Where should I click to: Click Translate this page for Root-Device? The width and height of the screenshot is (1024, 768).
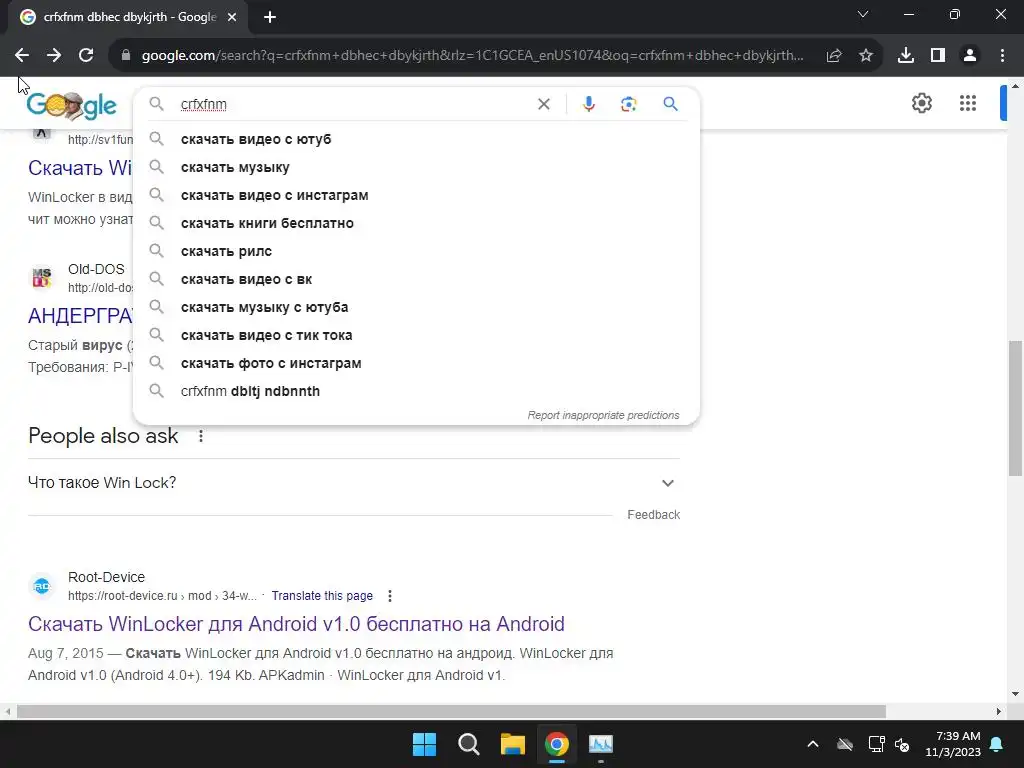(322, 596)
